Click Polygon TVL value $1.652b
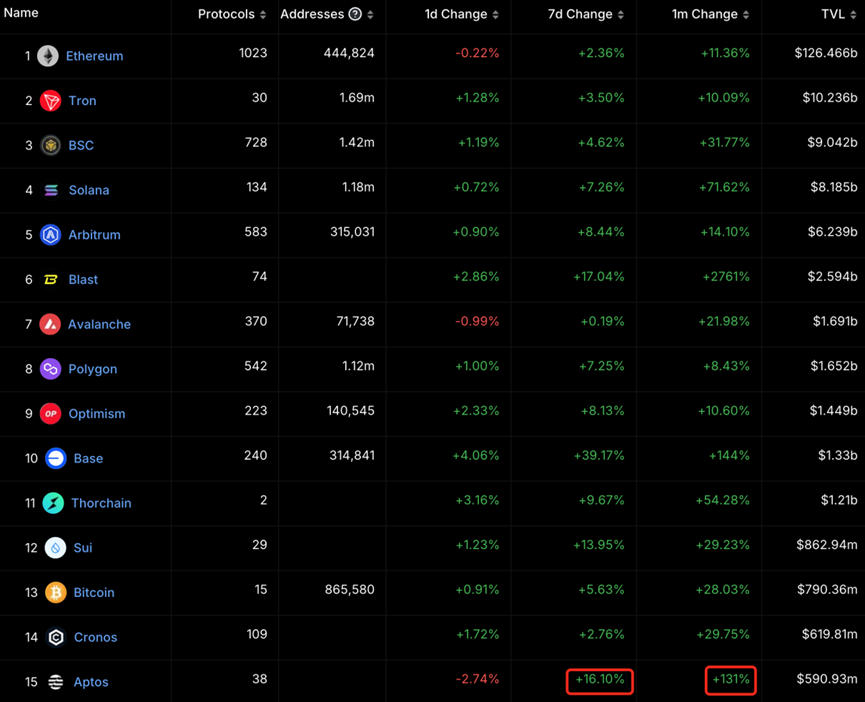The width and height of the screenshot is (865, 702). [x=834, y=366]
